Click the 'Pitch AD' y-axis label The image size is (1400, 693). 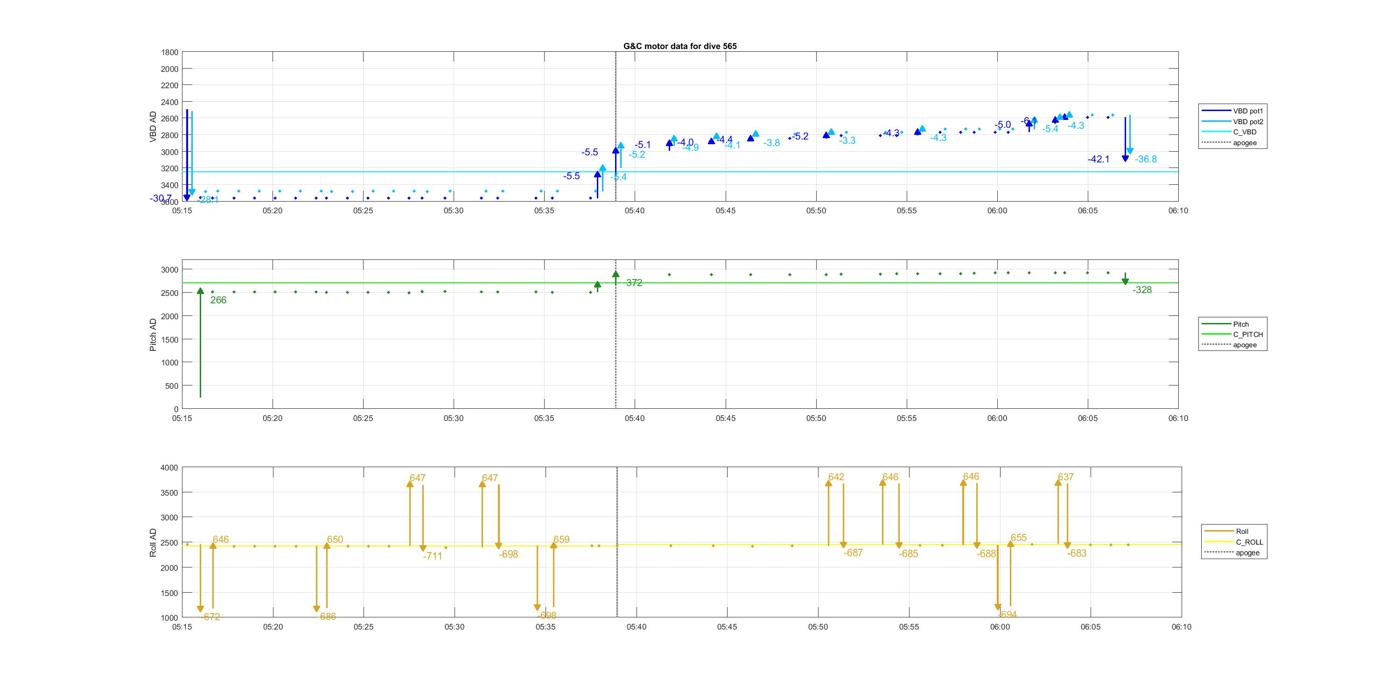(154, 334)
